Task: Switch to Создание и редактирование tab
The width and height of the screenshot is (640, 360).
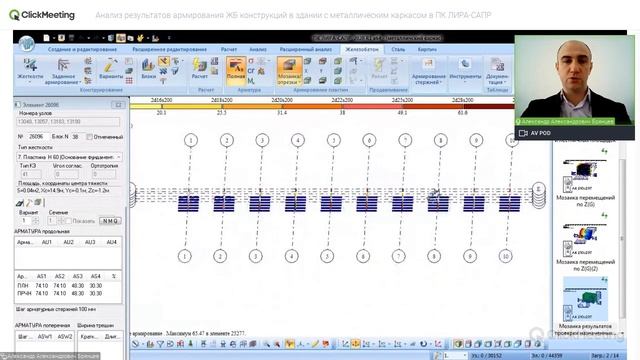Action: point(82,49)
